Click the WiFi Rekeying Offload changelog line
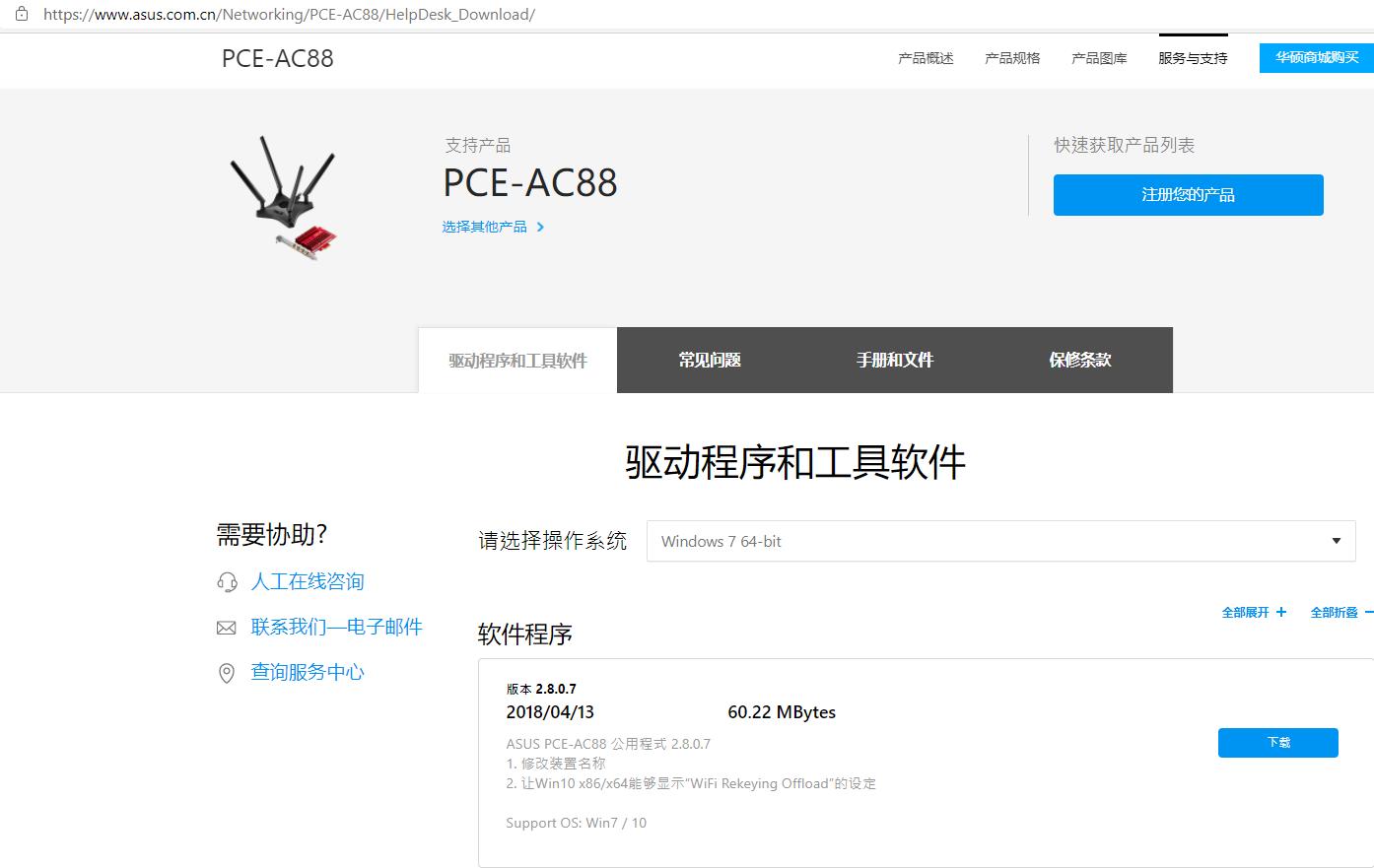This screenshot has width=1374, height=868. (x=691, y=784)
